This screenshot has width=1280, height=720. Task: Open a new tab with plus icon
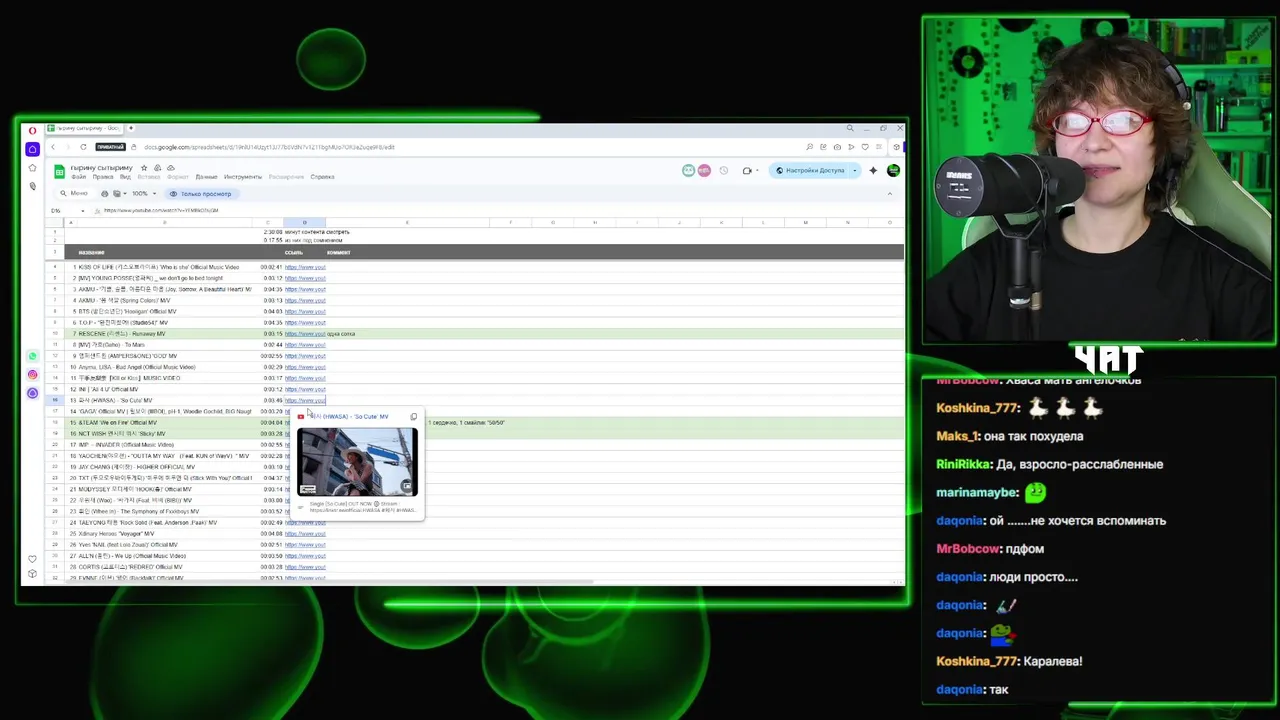(130, 128)
